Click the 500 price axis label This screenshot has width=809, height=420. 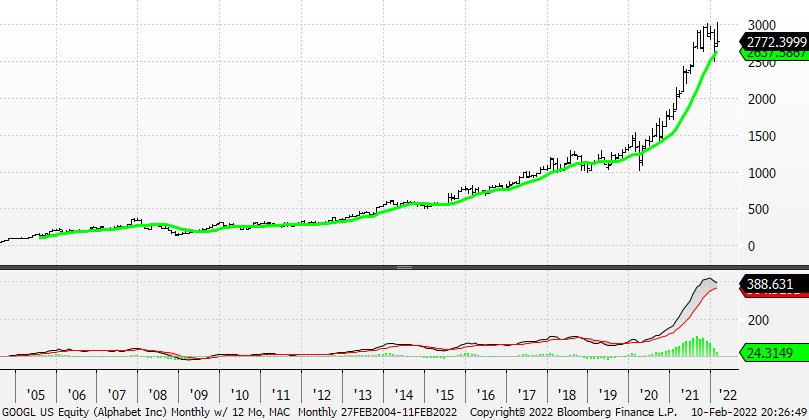[x=758, y=209]
